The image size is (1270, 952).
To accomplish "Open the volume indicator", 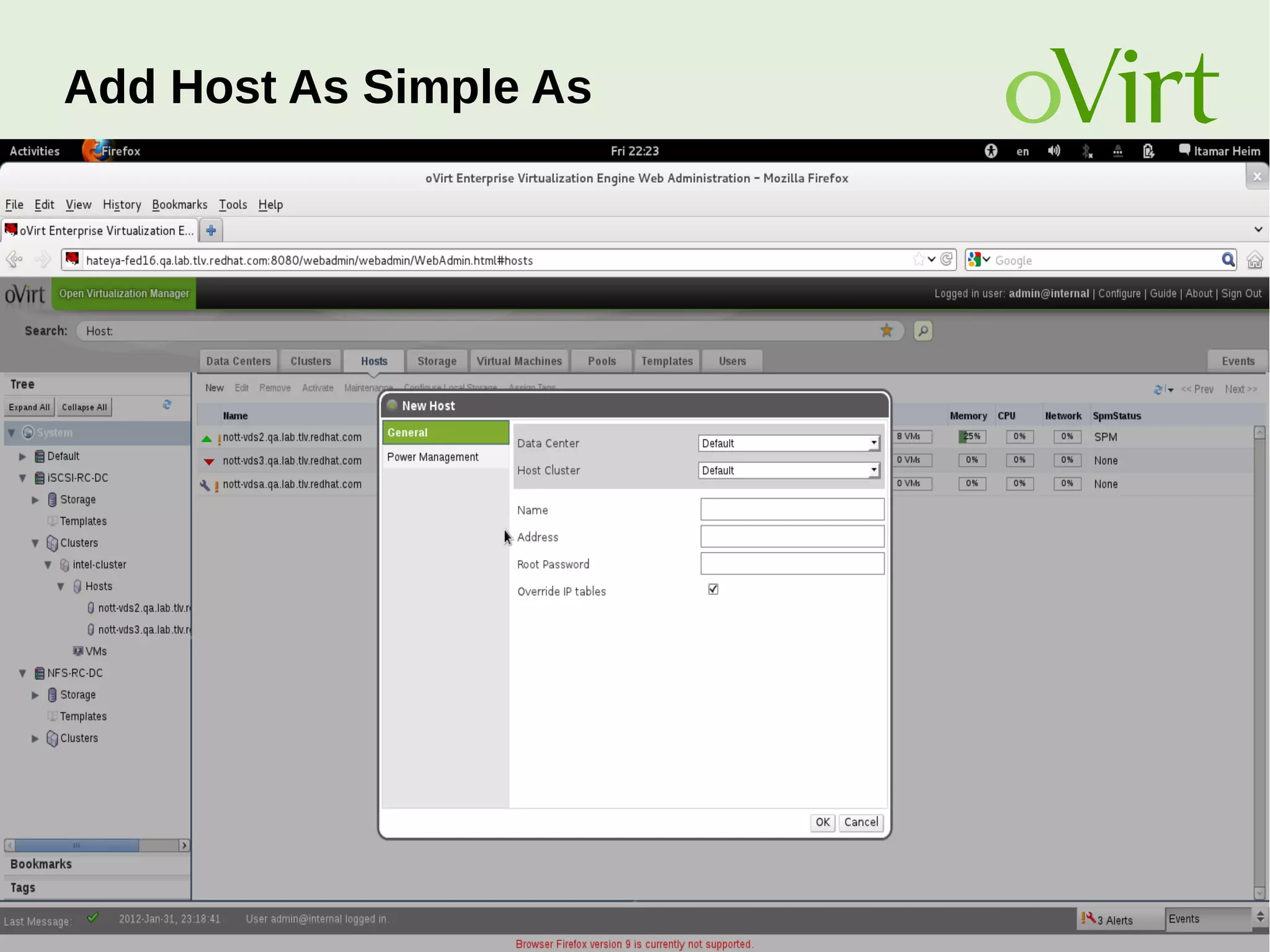I will tap(1054, 151).
